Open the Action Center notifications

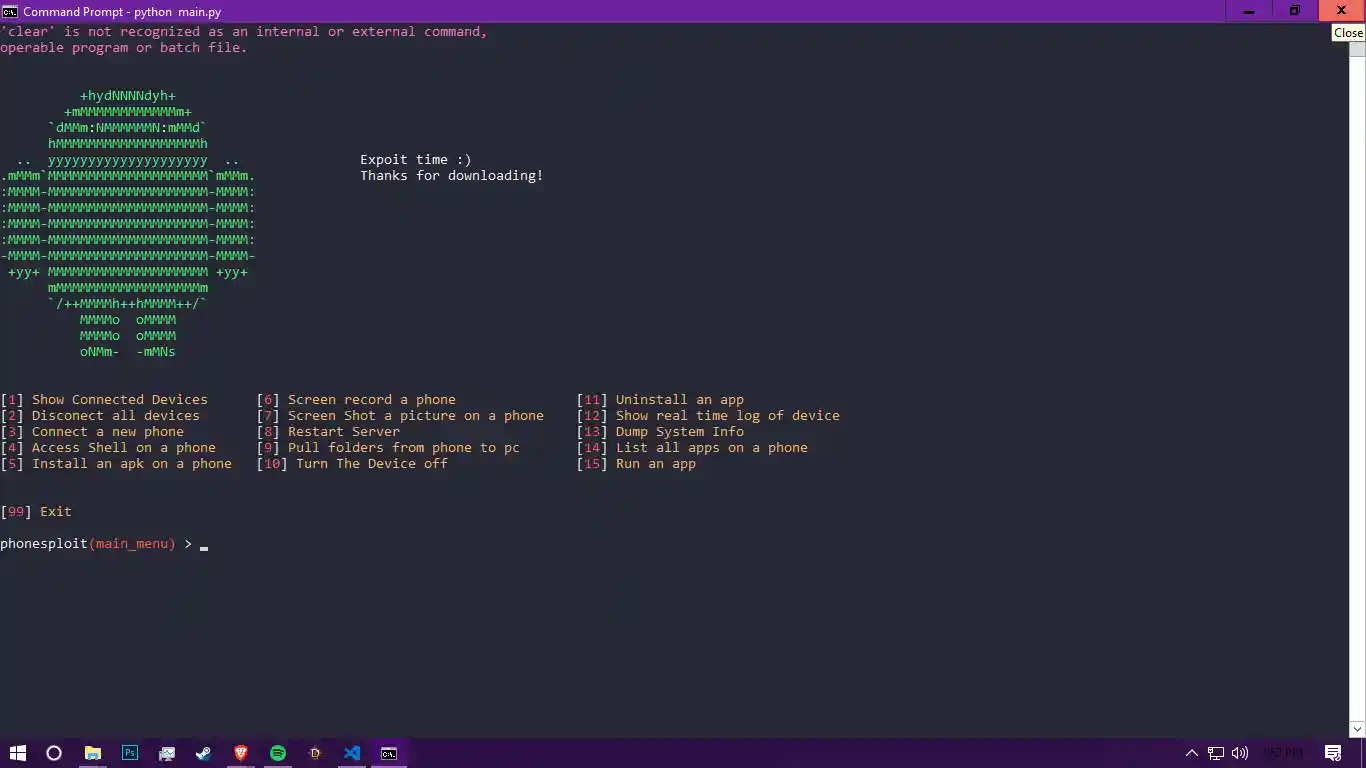pyautogui.click(x=1333, y=753)
